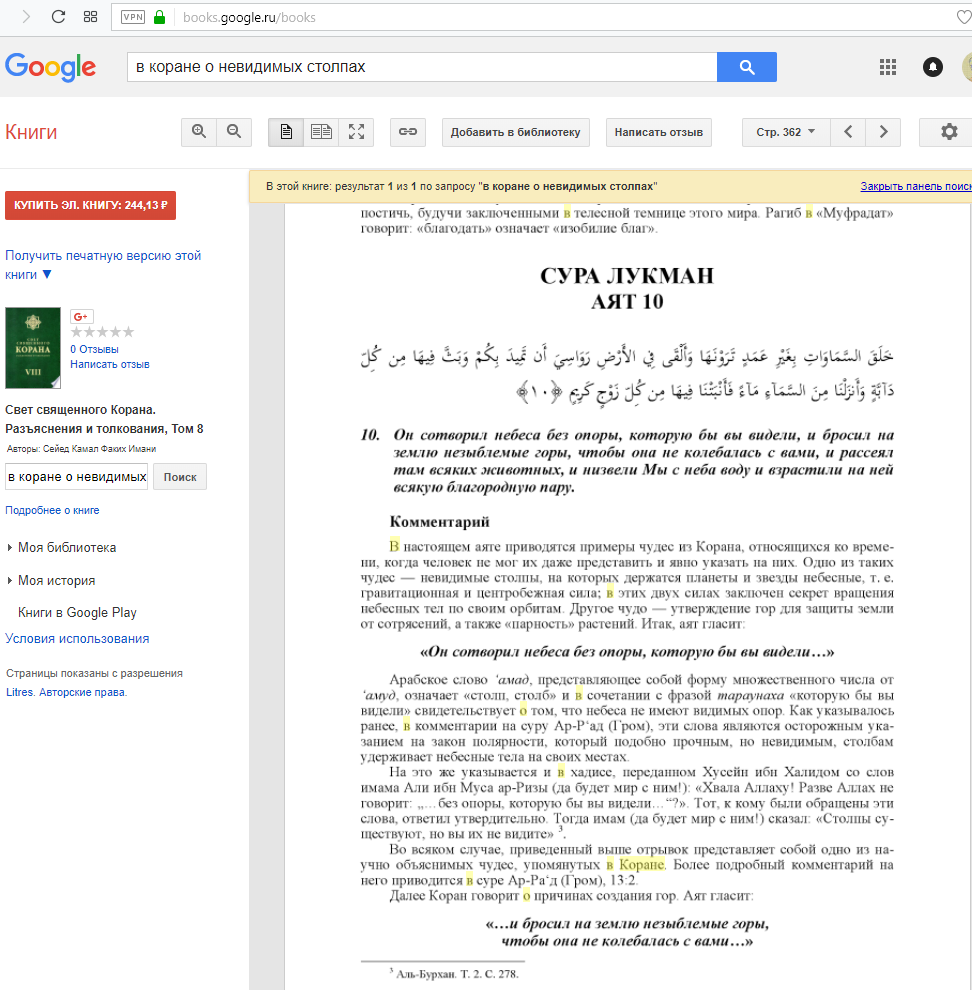
Task: Toggle the VPN badge in address bar
Action: 133,17
